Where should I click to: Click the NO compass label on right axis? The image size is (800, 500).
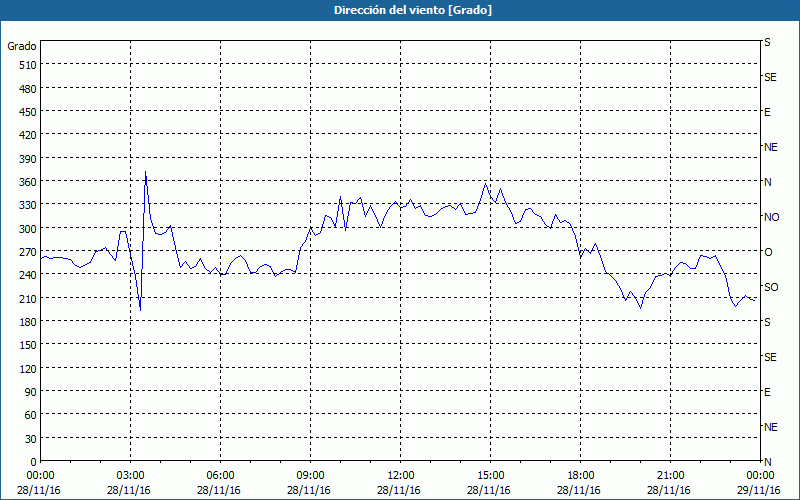[771, 217]
